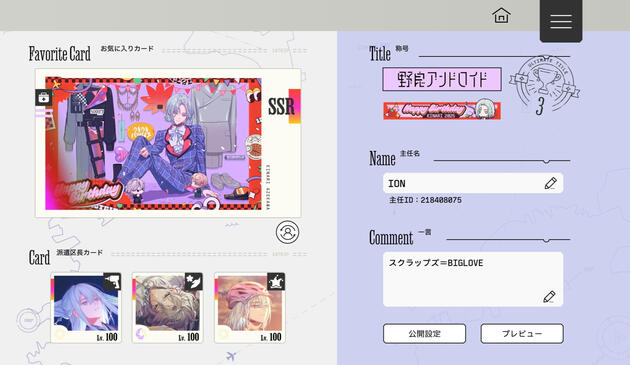Click the ION name field
The height and width of the screenshot is (365, 630).
point(473,183)
